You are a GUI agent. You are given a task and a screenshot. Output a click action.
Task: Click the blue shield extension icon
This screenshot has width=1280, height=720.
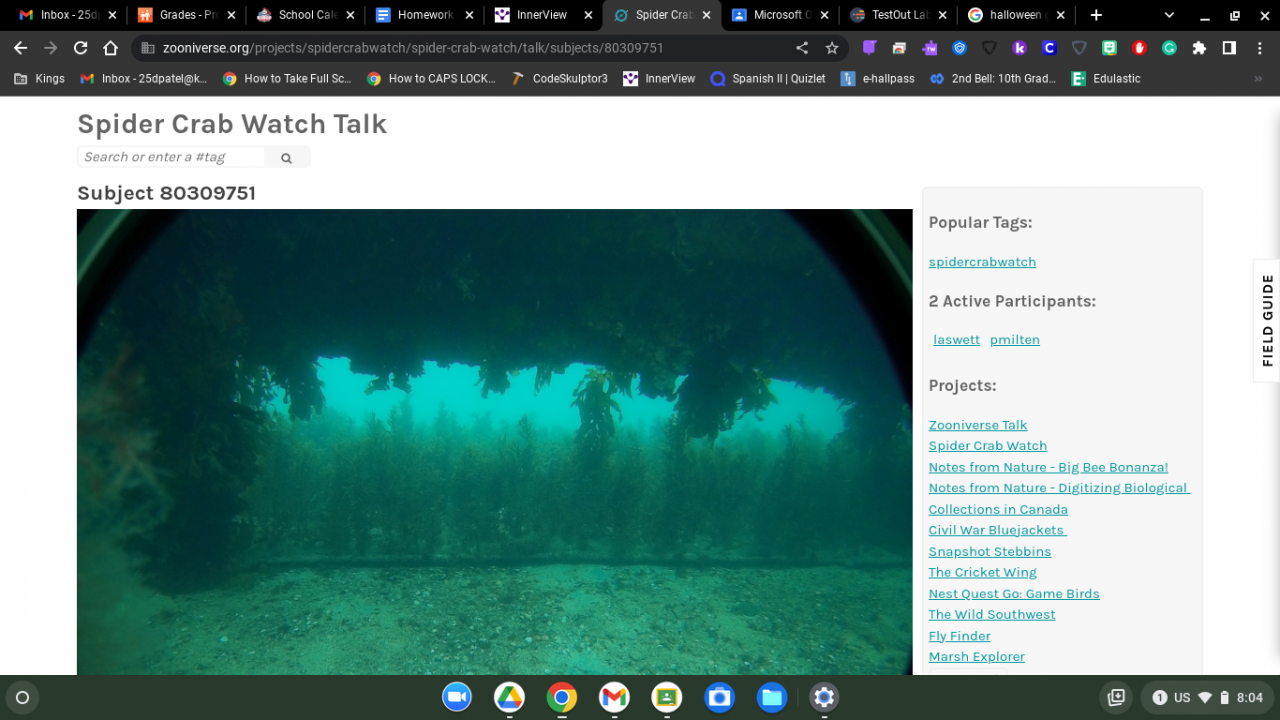point(959,48)
